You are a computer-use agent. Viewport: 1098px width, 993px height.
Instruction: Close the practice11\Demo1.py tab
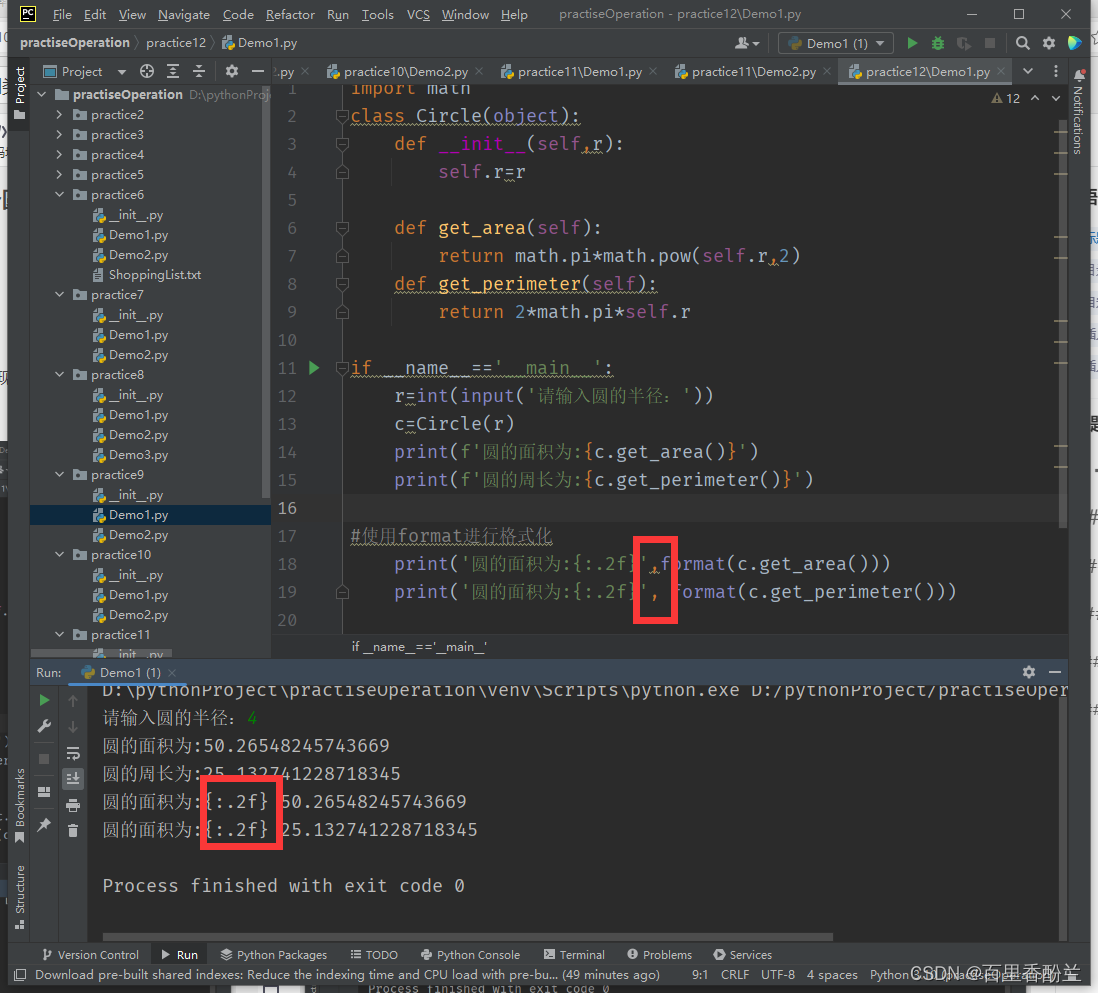(x=653, y=71)
